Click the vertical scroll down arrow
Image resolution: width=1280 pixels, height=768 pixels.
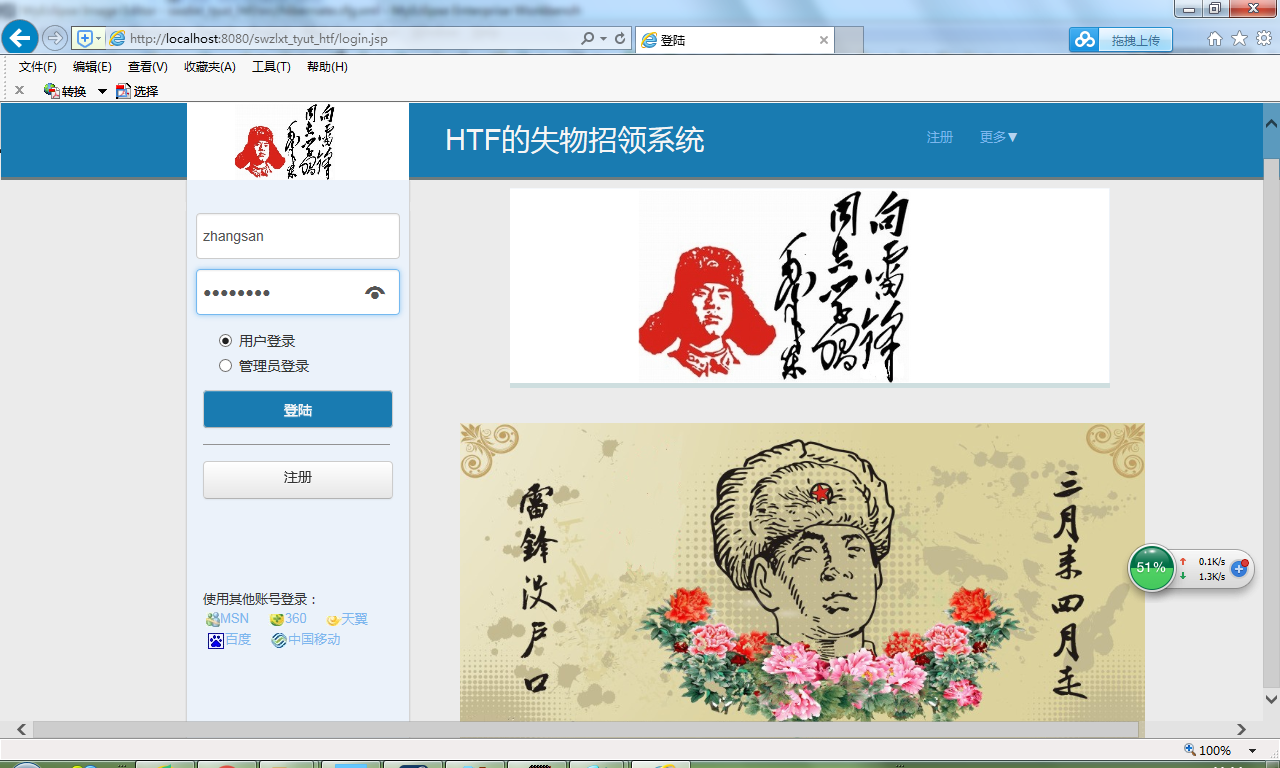click(x=1271, y=698)
